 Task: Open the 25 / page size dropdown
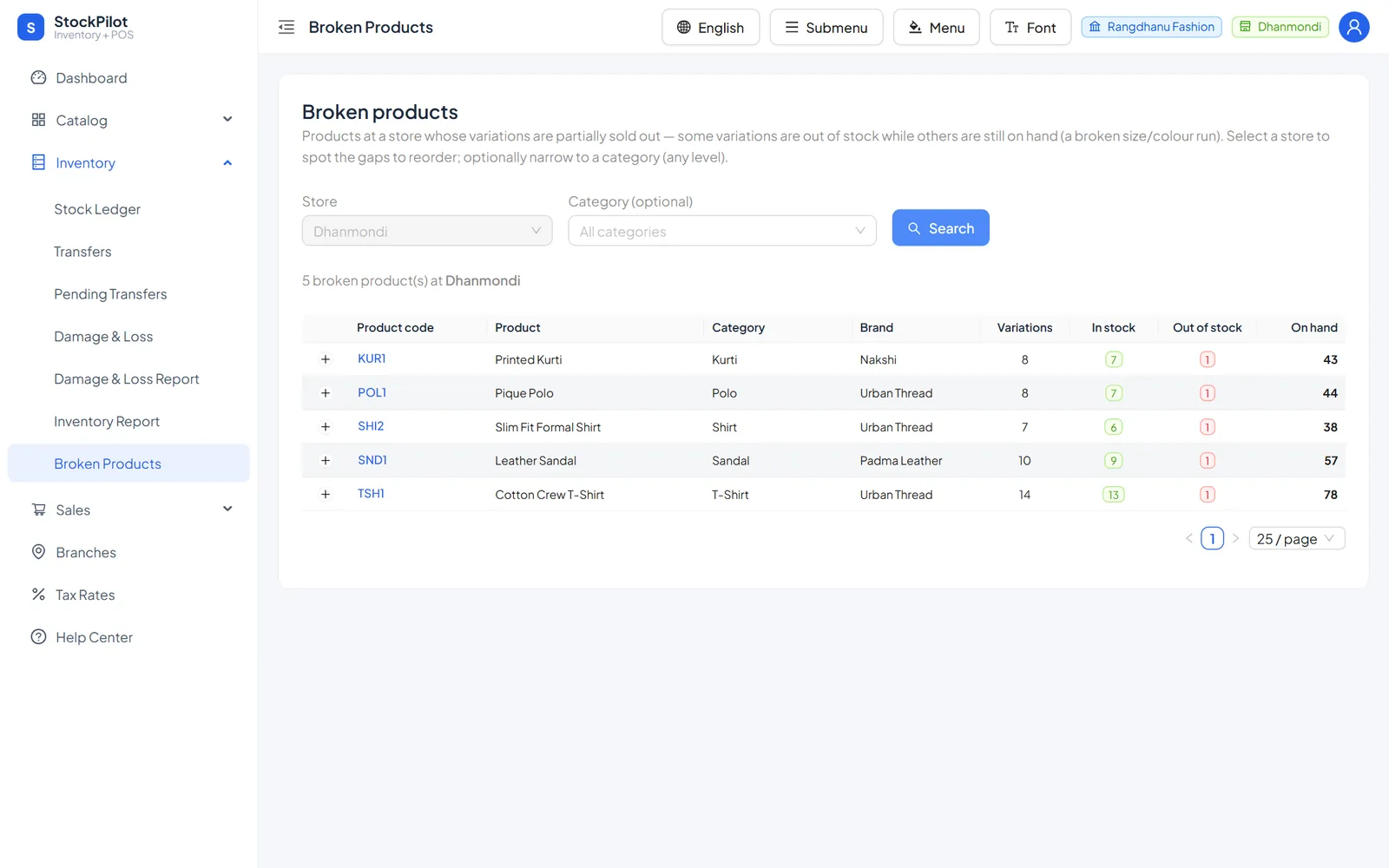(x=1297, y=538)
